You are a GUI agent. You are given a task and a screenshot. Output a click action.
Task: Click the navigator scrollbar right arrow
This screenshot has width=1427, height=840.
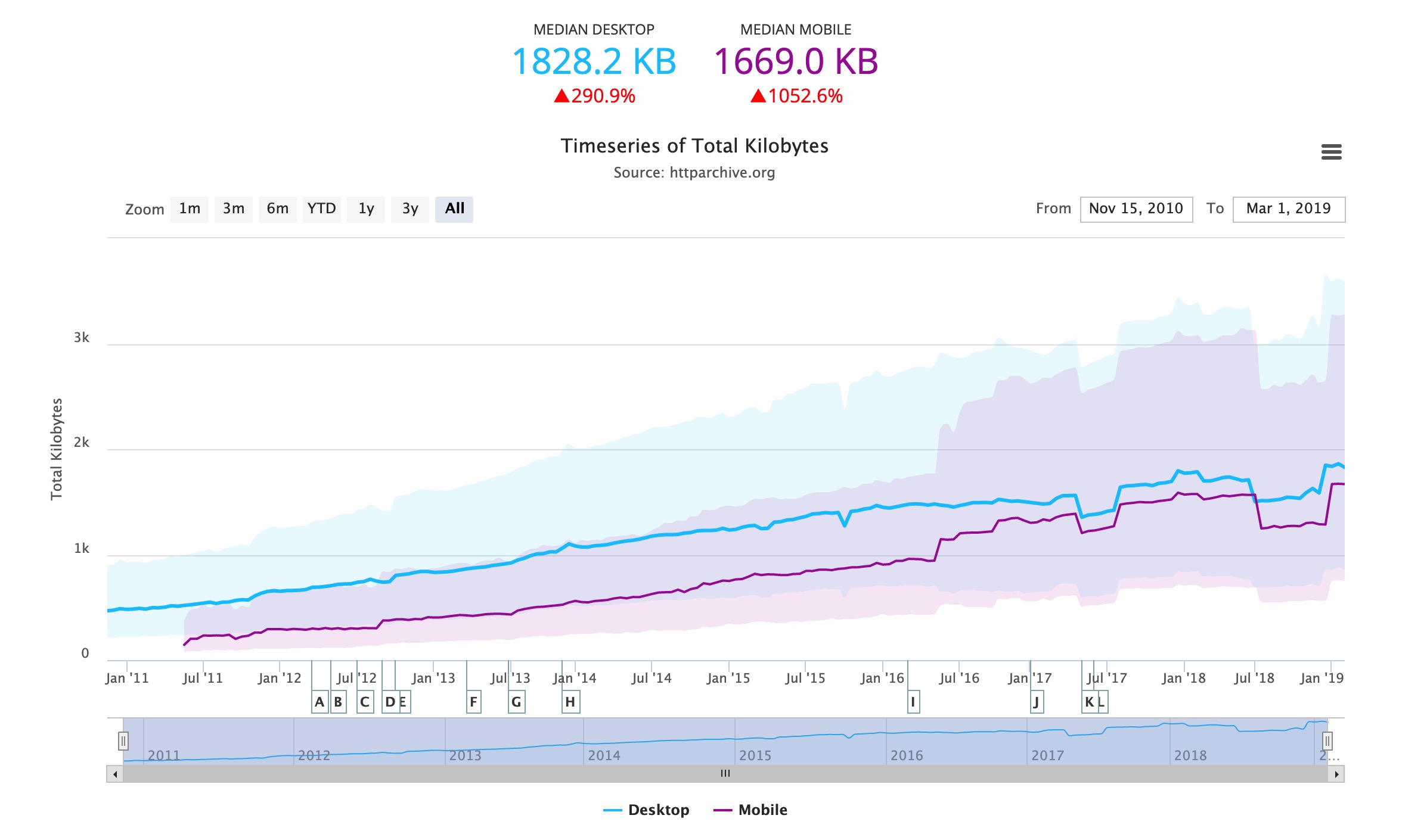click(1336, 774)
